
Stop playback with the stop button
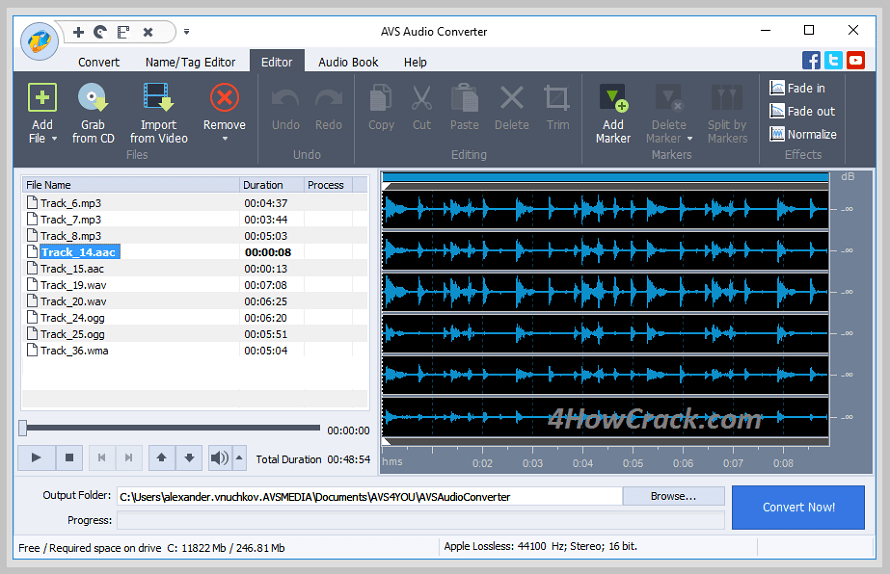pos(69,458)
